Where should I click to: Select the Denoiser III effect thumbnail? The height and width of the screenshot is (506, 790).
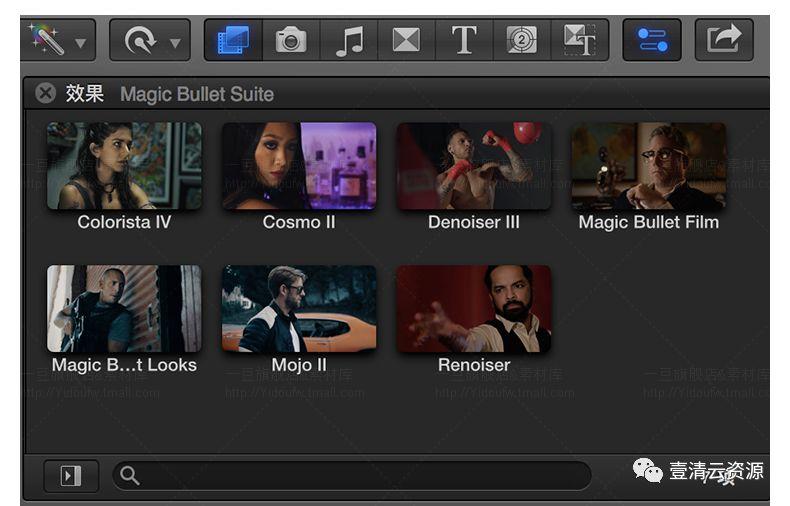[474, 166]
